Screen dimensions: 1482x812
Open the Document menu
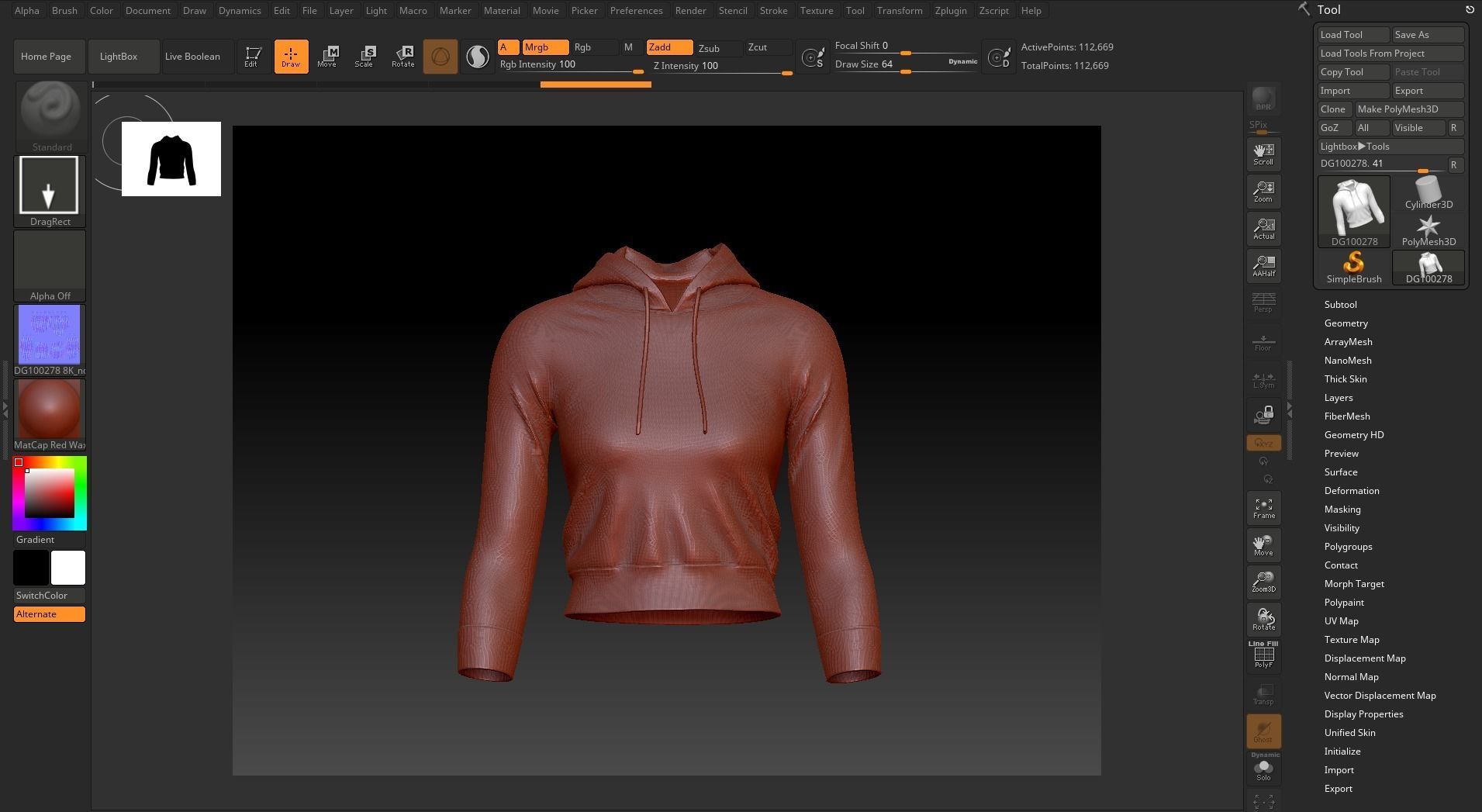pyautogui.click(x=147, y=11)
